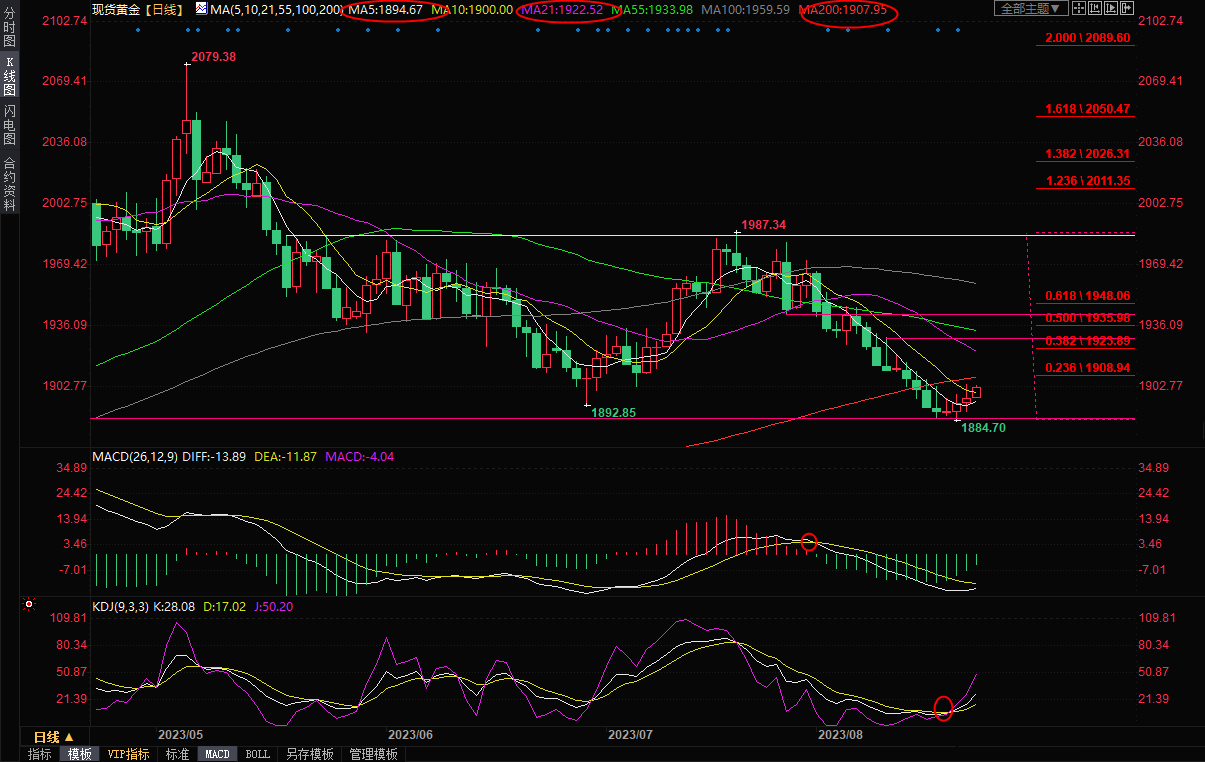Click the red KDJ indicator settings icon
Screen dimensions: 1205x762
tap(29, 604)
